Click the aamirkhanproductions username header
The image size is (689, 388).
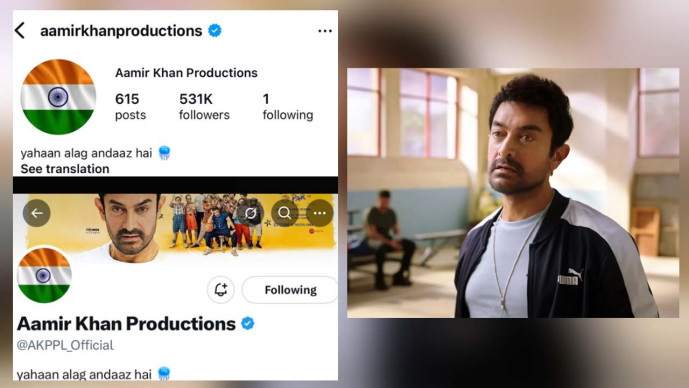[x=121, y=31]
